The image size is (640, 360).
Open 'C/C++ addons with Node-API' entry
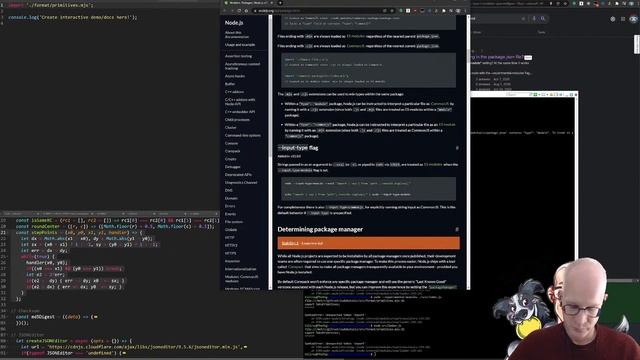[240, 102]
